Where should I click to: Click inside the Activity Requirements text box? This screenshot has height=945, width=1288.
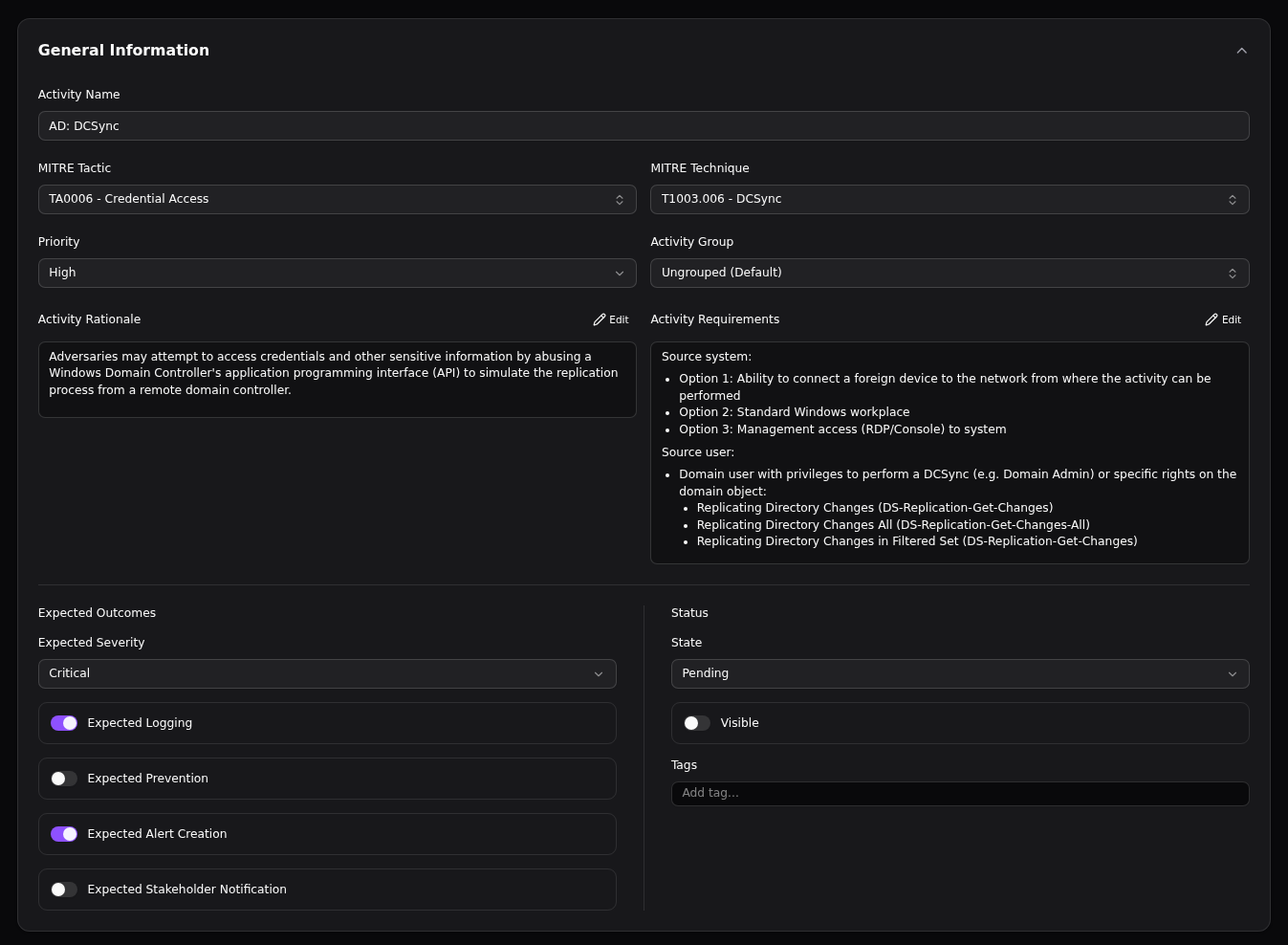[x=949, y=451]
